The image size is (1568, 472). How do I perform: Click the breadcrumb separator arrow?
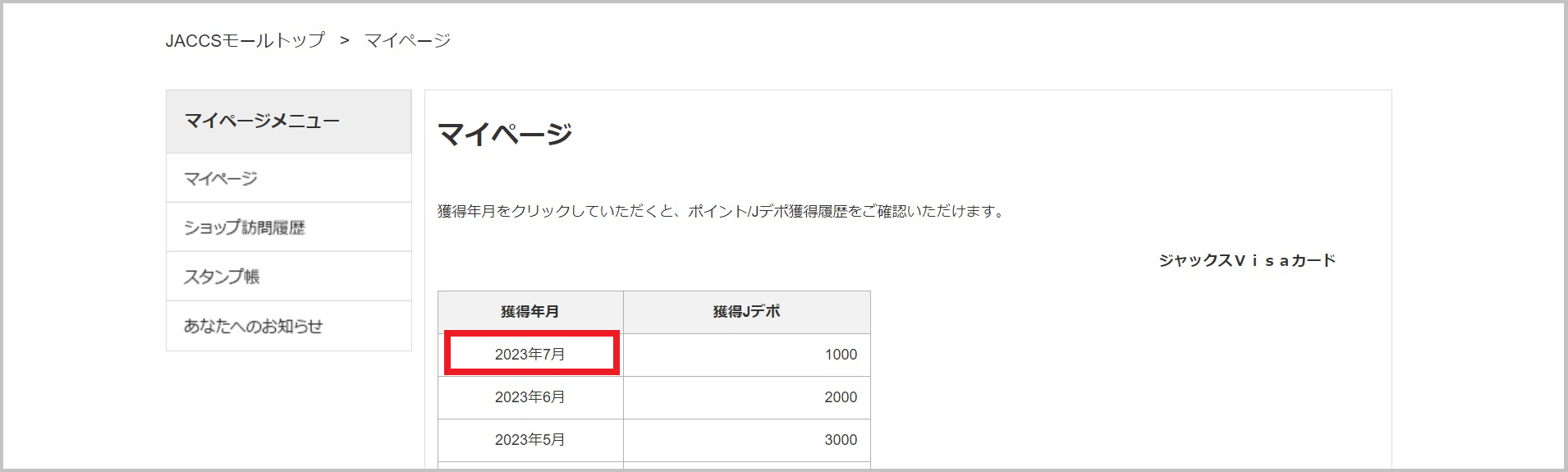pyautogui.click(x=345, y=40)
